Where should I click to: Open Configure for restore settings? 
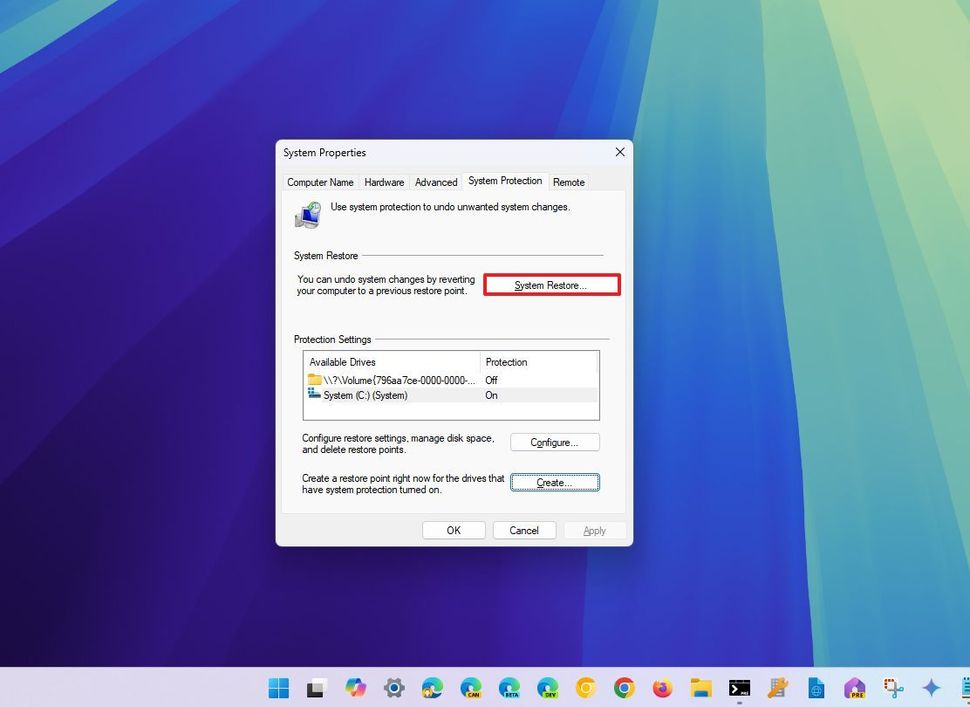point(555,442)
